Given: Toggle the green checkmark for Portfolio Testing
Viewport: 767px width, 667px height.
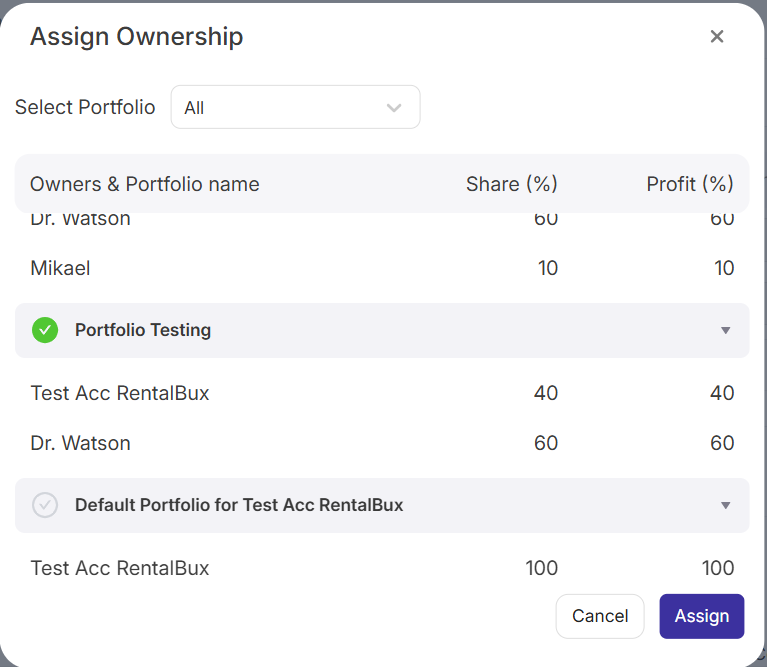Looking at the screenshot, I should [45, 330].
